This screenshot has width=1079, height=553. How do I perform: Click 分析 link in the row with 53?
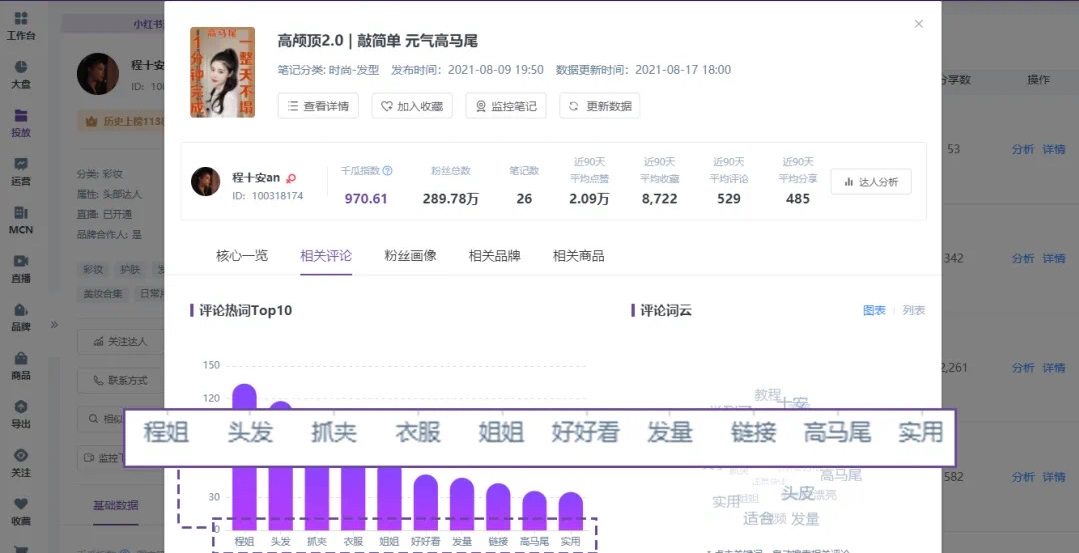1023,149
